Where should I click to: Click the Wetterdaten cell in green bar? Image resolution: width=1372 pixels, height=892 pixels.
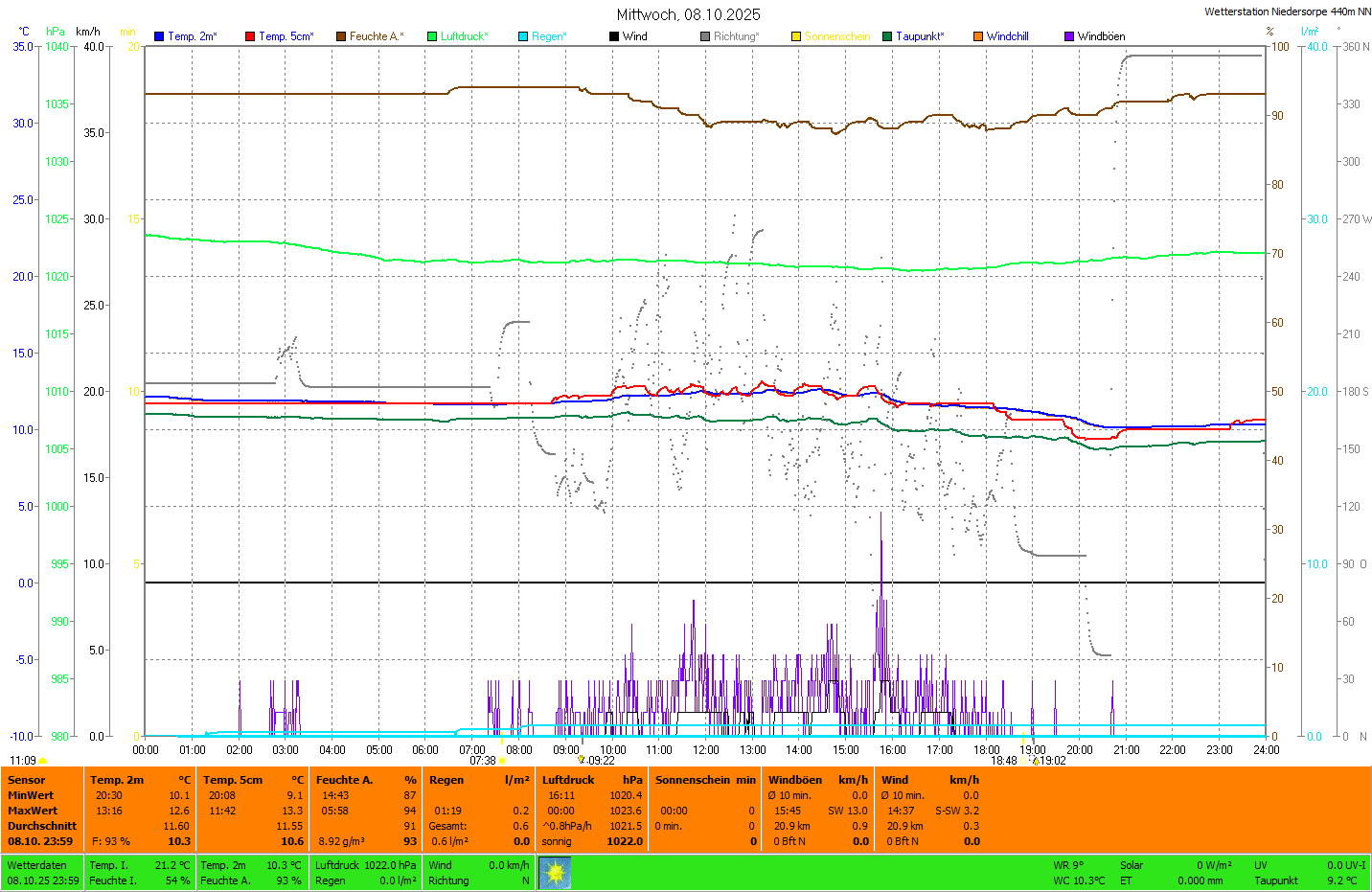point(37,865)
